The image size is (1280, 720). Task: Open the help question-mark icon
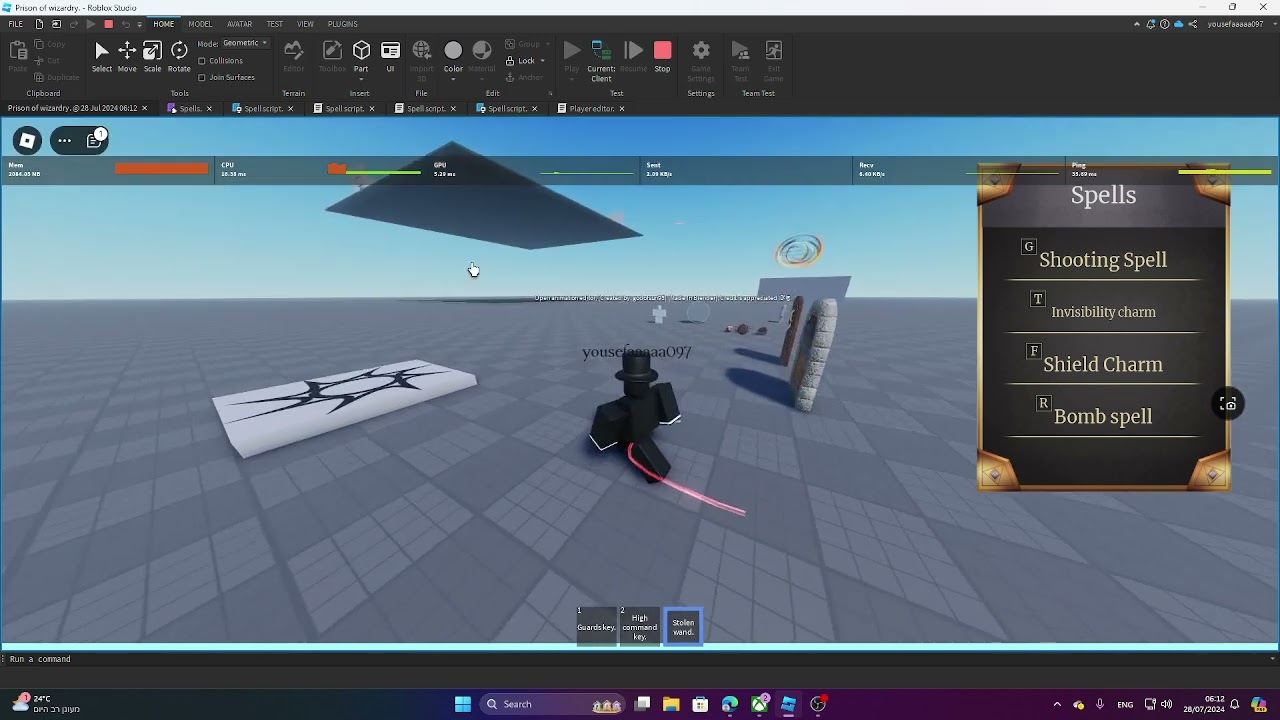click(x=1165, y=24)
